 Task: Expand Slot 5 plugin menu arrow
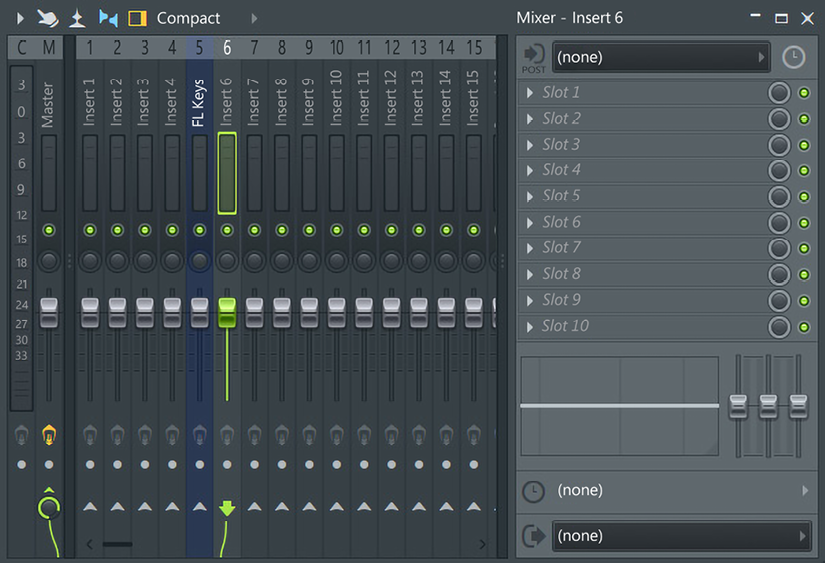tap(530, 197)
